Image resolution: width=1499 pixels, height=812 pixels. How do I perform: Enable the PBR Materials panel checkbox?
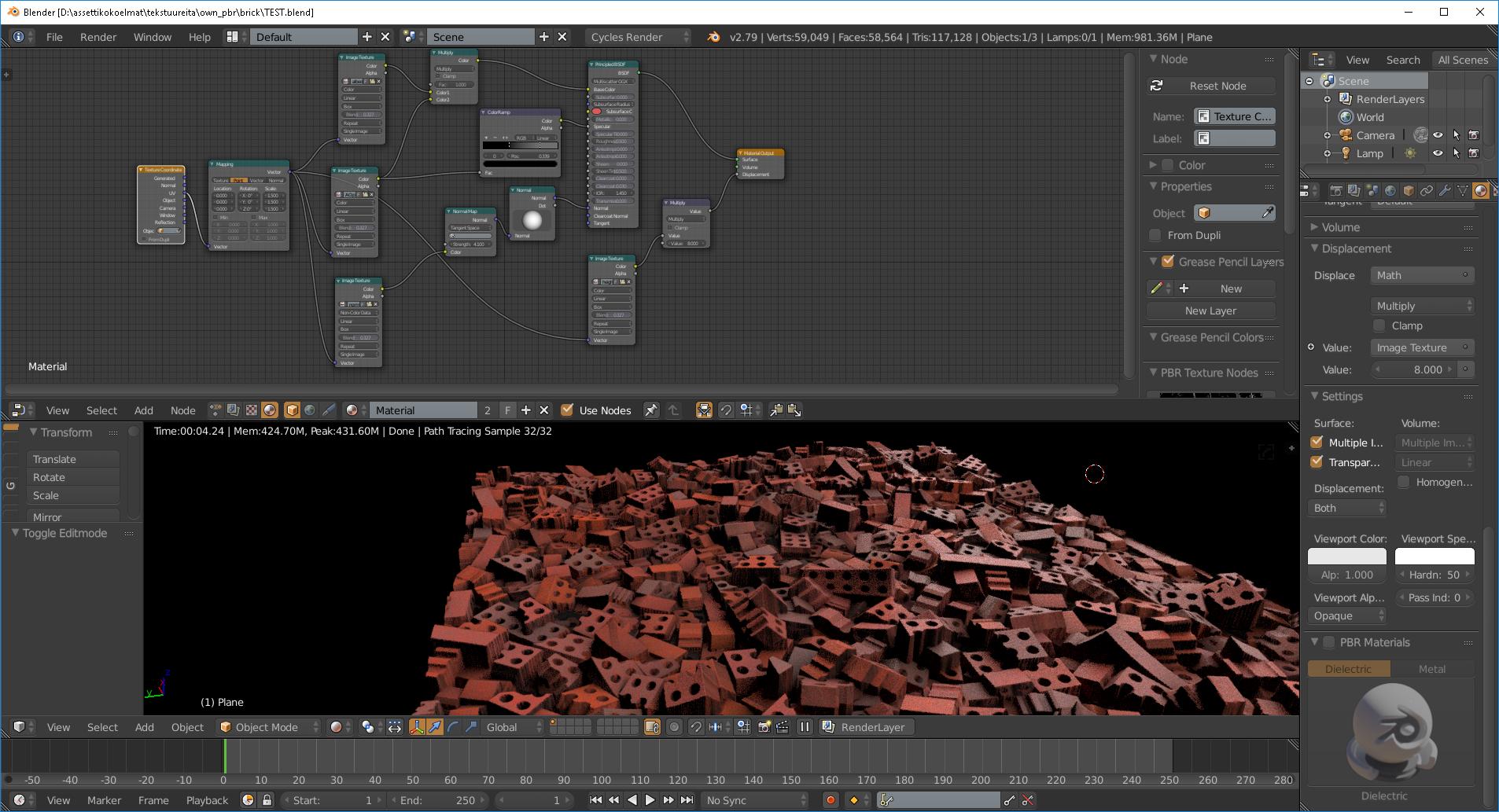click(1329, 642)
